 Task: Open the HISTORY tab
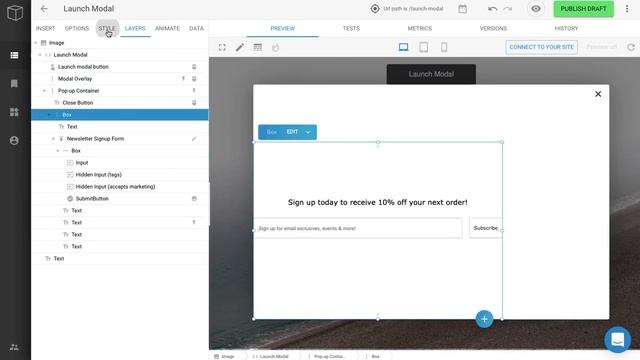point(566,28)
